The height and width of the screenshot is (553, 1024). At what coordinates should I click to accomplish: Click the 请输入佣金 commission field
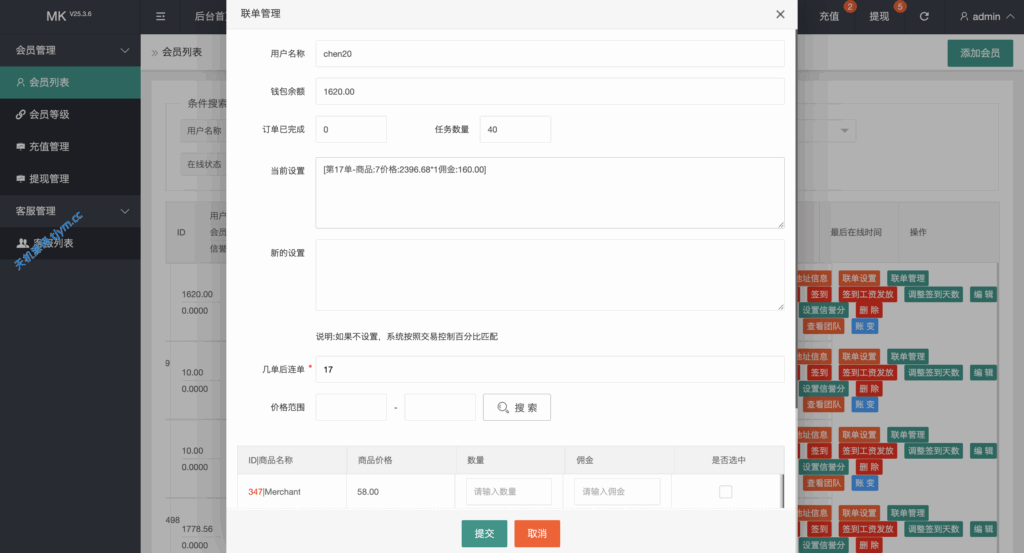(616, 492)
